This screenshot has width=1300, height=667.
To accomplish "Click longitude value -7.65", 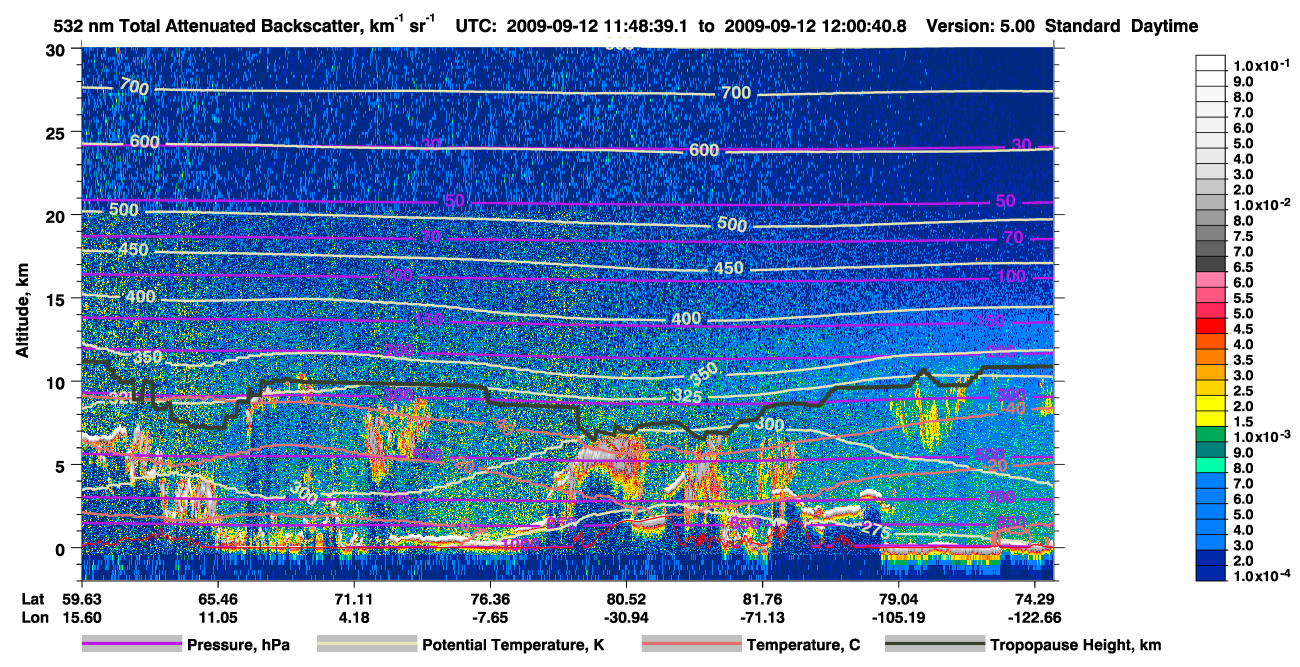I will tap(488, 618).
